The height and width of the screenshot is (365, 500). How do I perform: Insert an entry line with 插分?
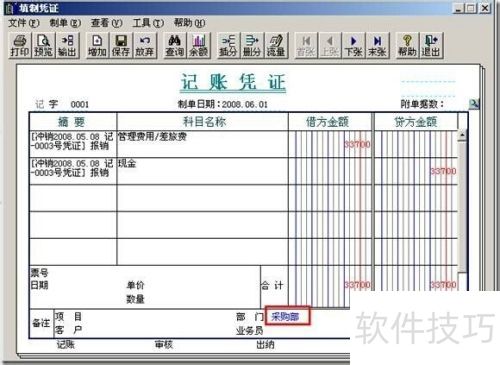point(228,46)
